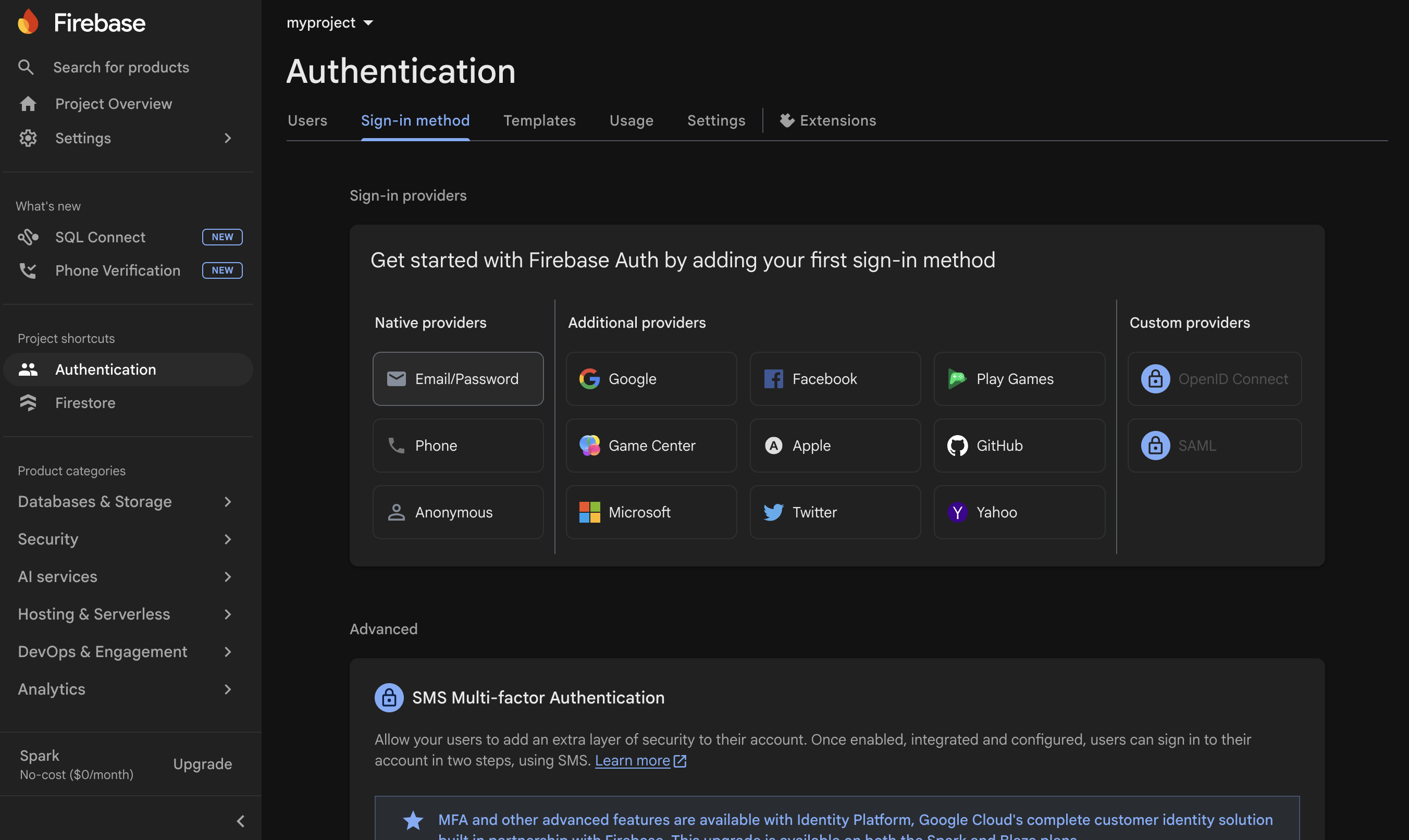Click the Anonymous person icon
This screenshot has height=840, width=1409.
click(x=396, y=512)
